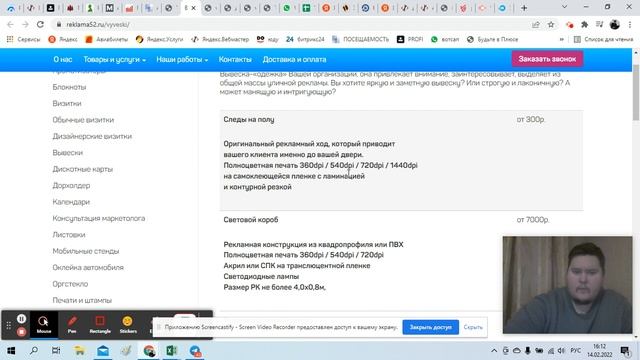Open the Авиабилеты bookmark
The width and height of the screenshot is (640, 360).
point(107,39)
